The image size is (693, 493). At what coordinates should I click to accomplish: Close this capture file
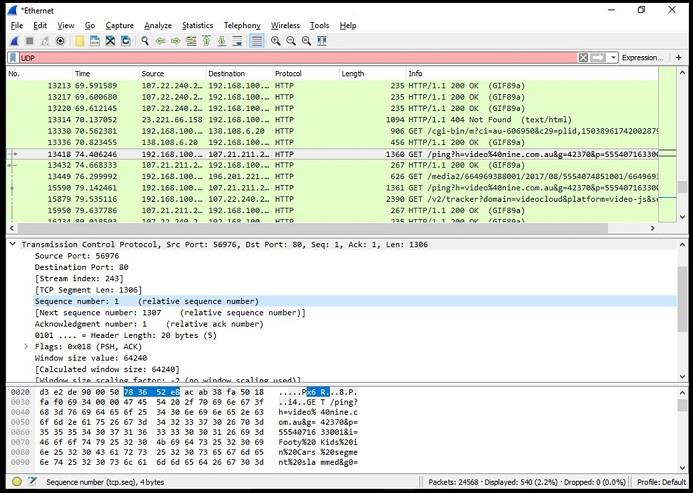pyautogui.click(x=110, y=41)
